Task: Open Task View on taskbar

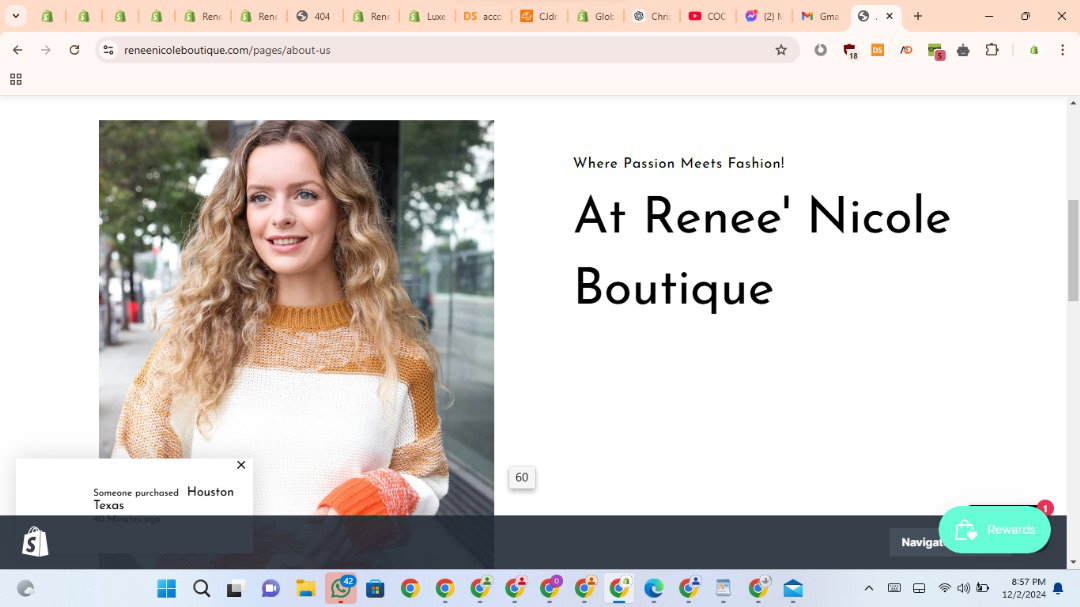Action: click(236, 588)
